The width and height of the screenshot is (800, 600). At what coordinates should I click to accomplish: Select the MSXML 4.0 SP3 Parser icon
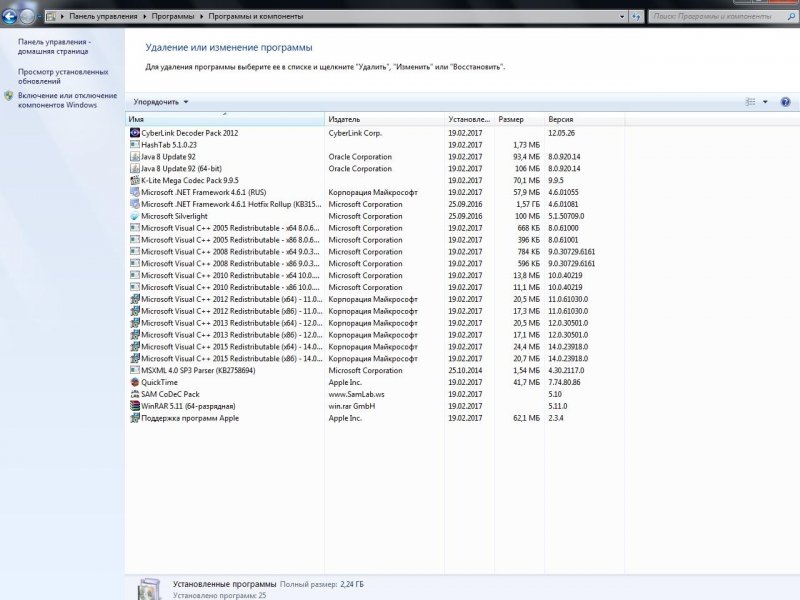click(x=135, y=370)
